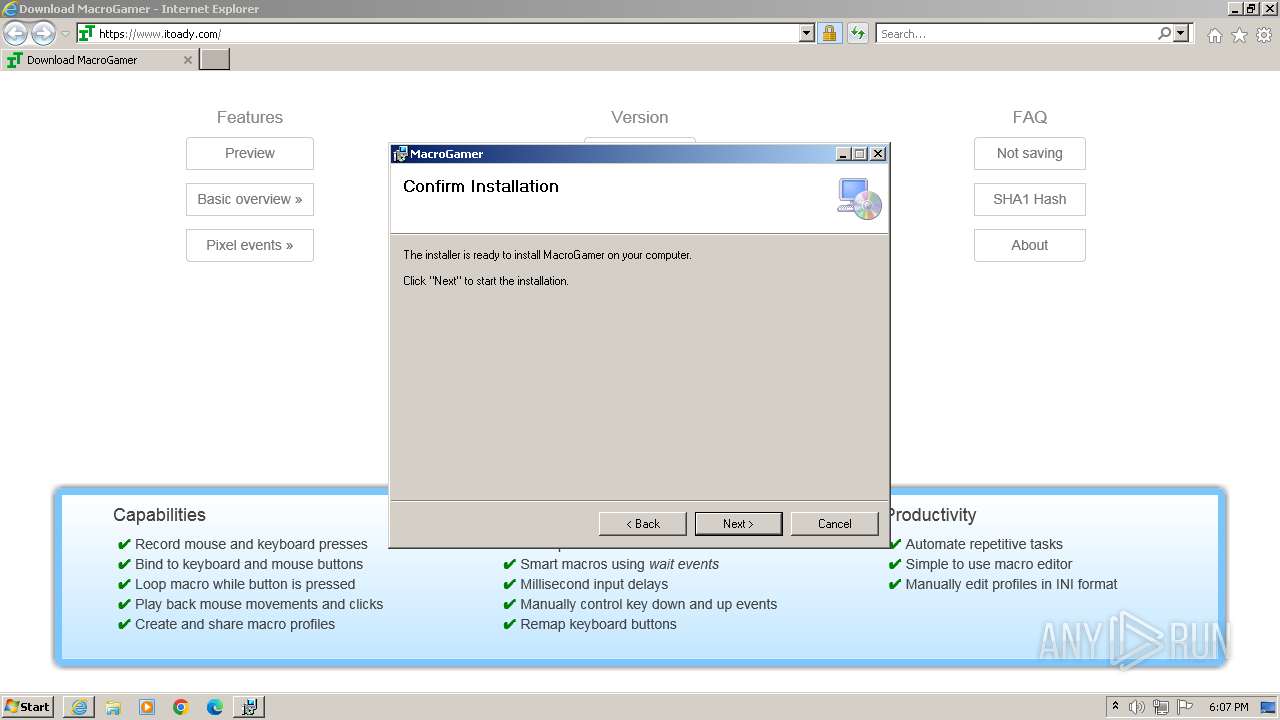
Task: Click the itoady site favicon in address bar
Action: pos(86,34)
